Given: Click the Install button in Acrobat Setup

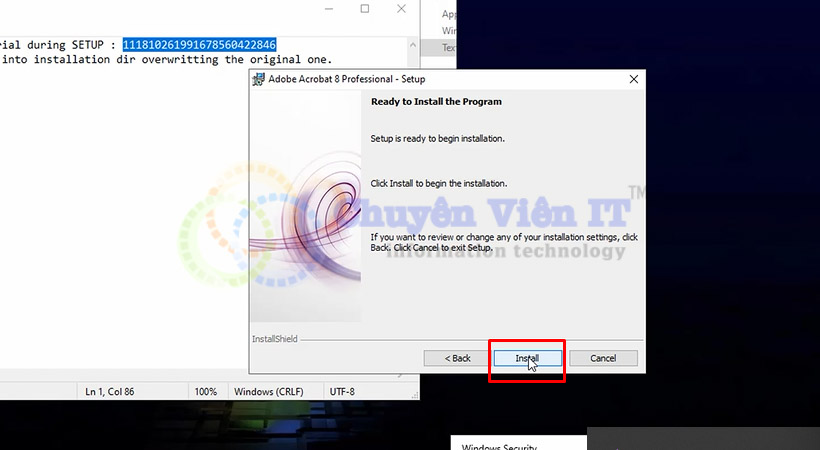Looking at the screenshot, I should (x=528, y=358).
